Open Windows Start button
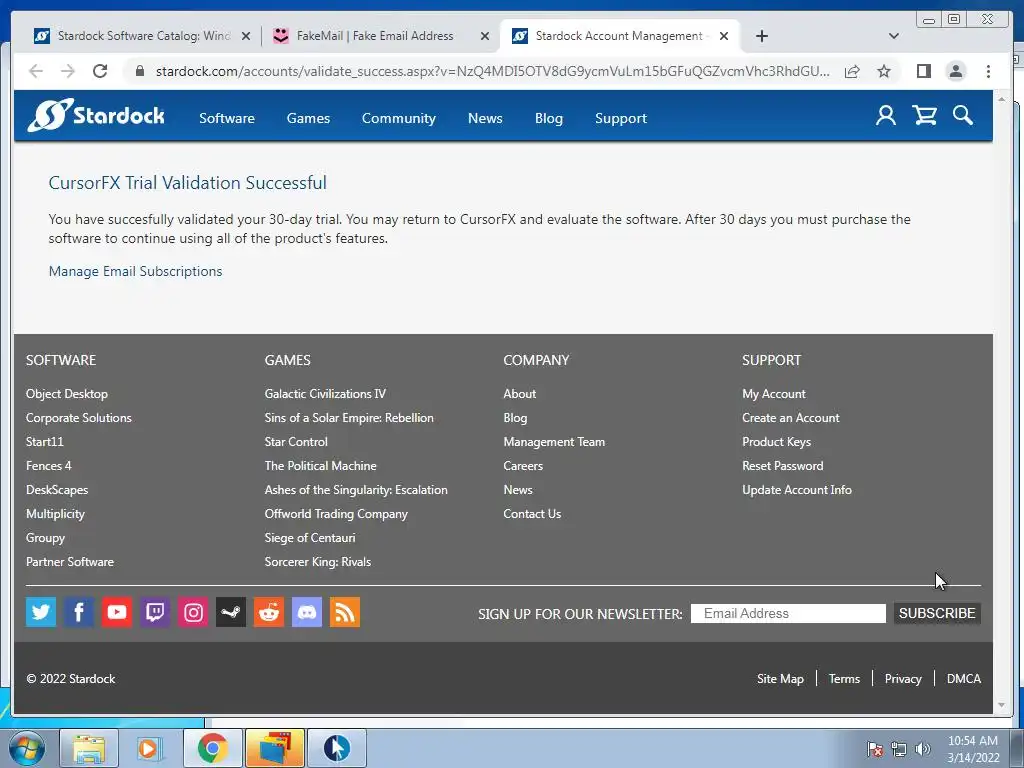The width and height of the screenshot is (1024, 768). (26, 748)
